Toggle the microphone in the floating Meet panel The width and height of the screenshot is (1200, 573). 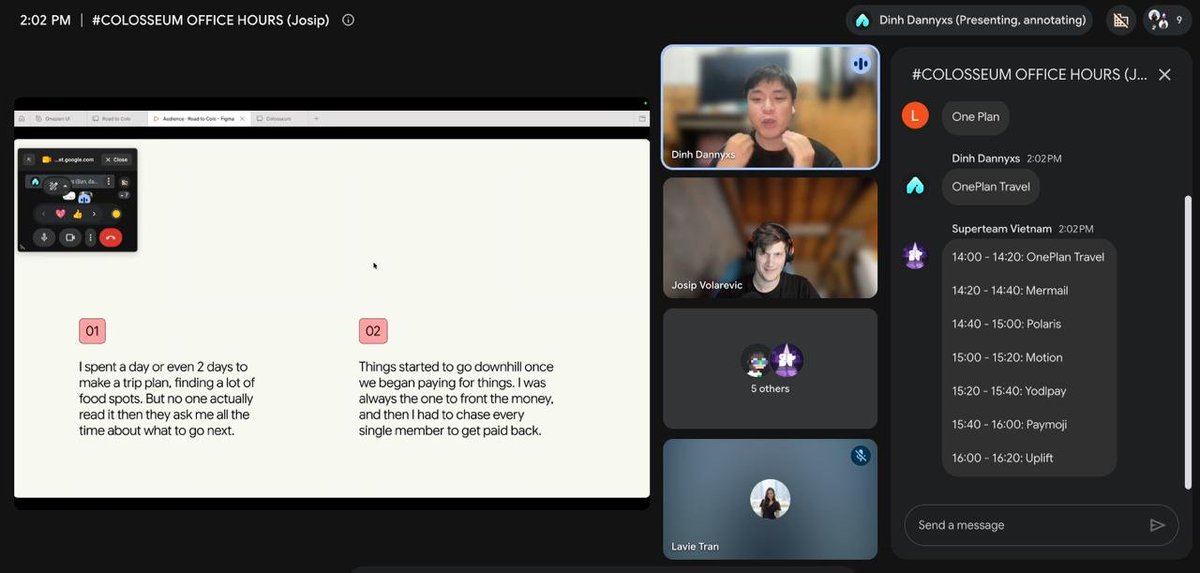[44, 237]
